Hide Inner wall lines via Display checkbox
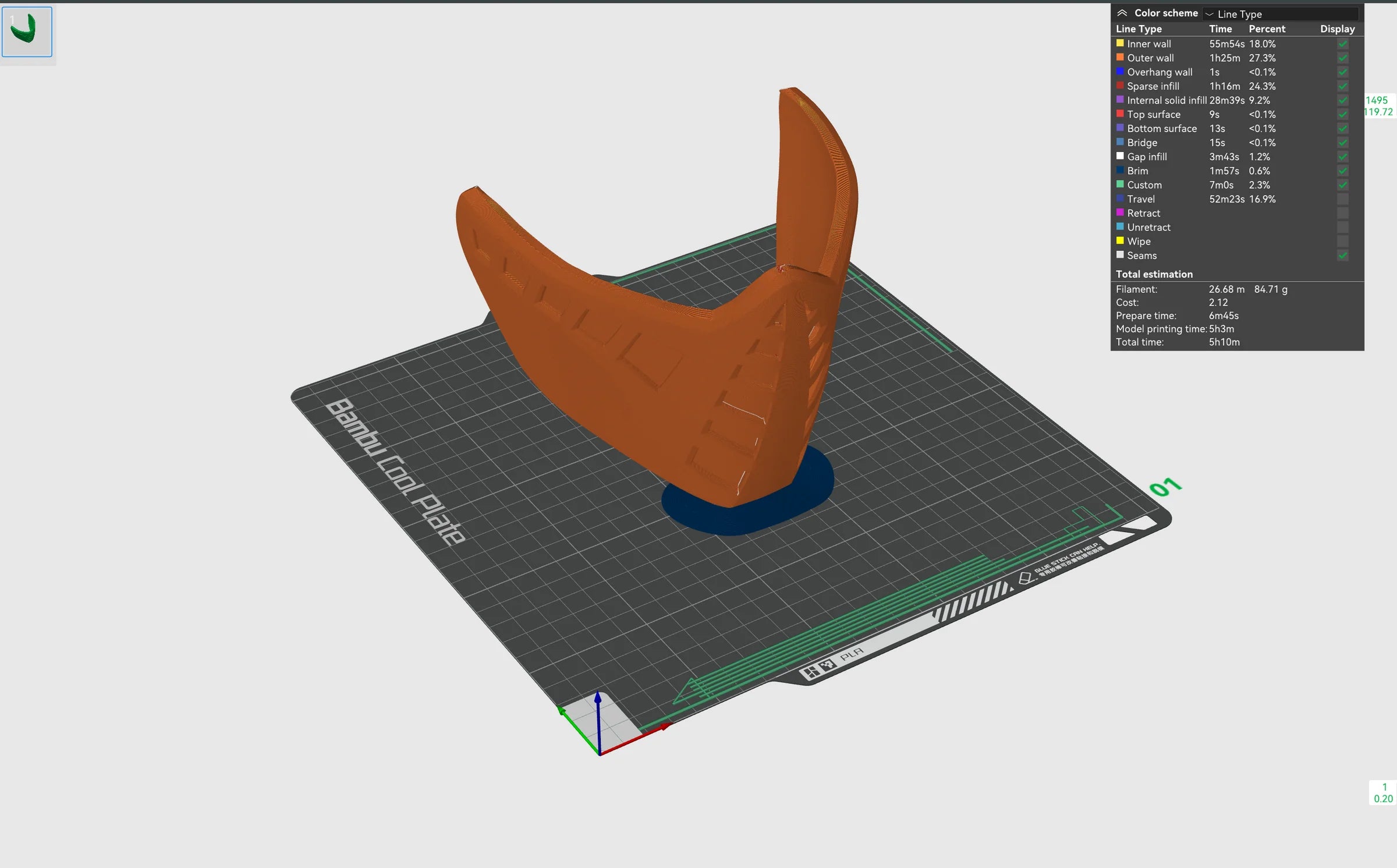 point(1342,44)
